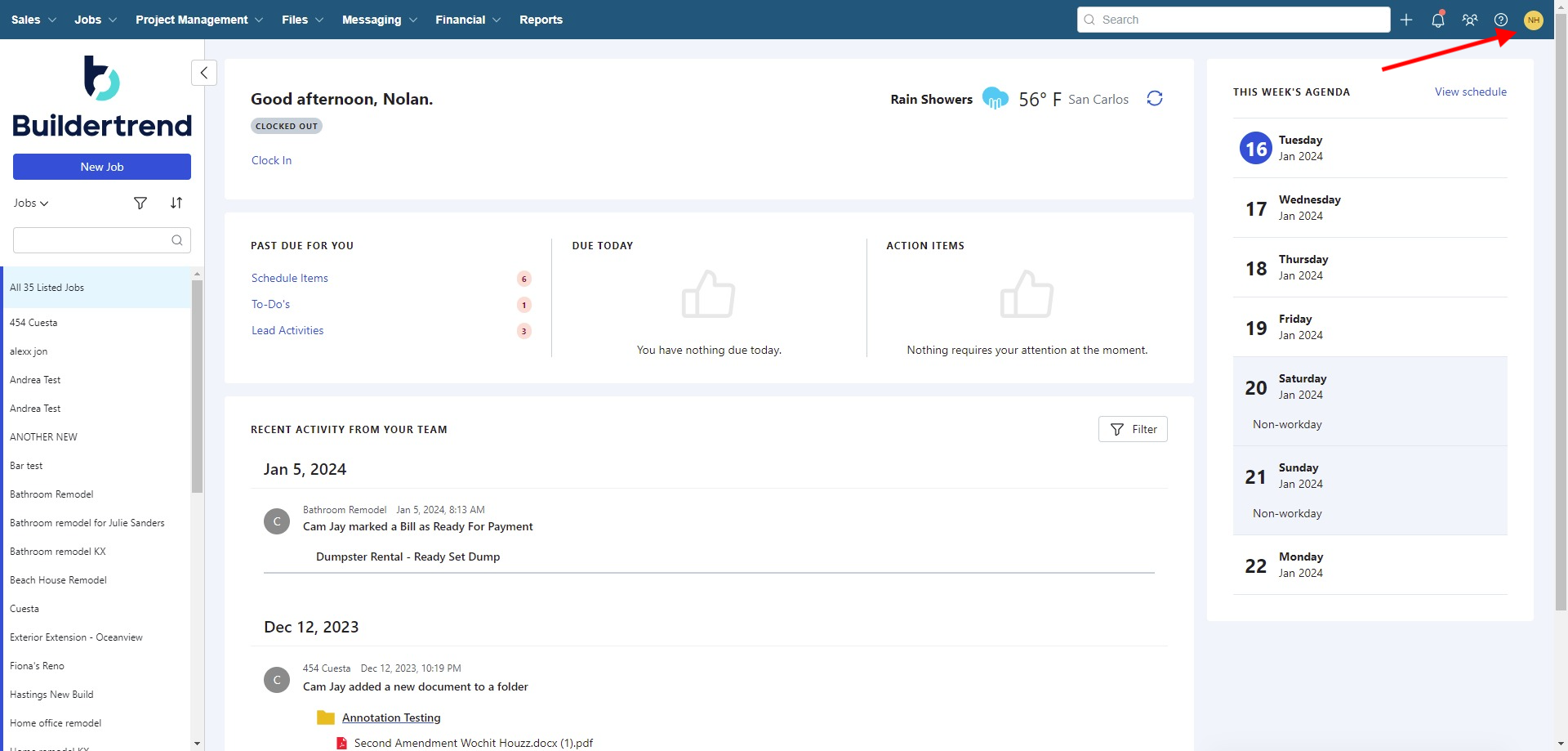1568x751 pixels.
Task: Go to Reports
Action: [x=541, y=20]
